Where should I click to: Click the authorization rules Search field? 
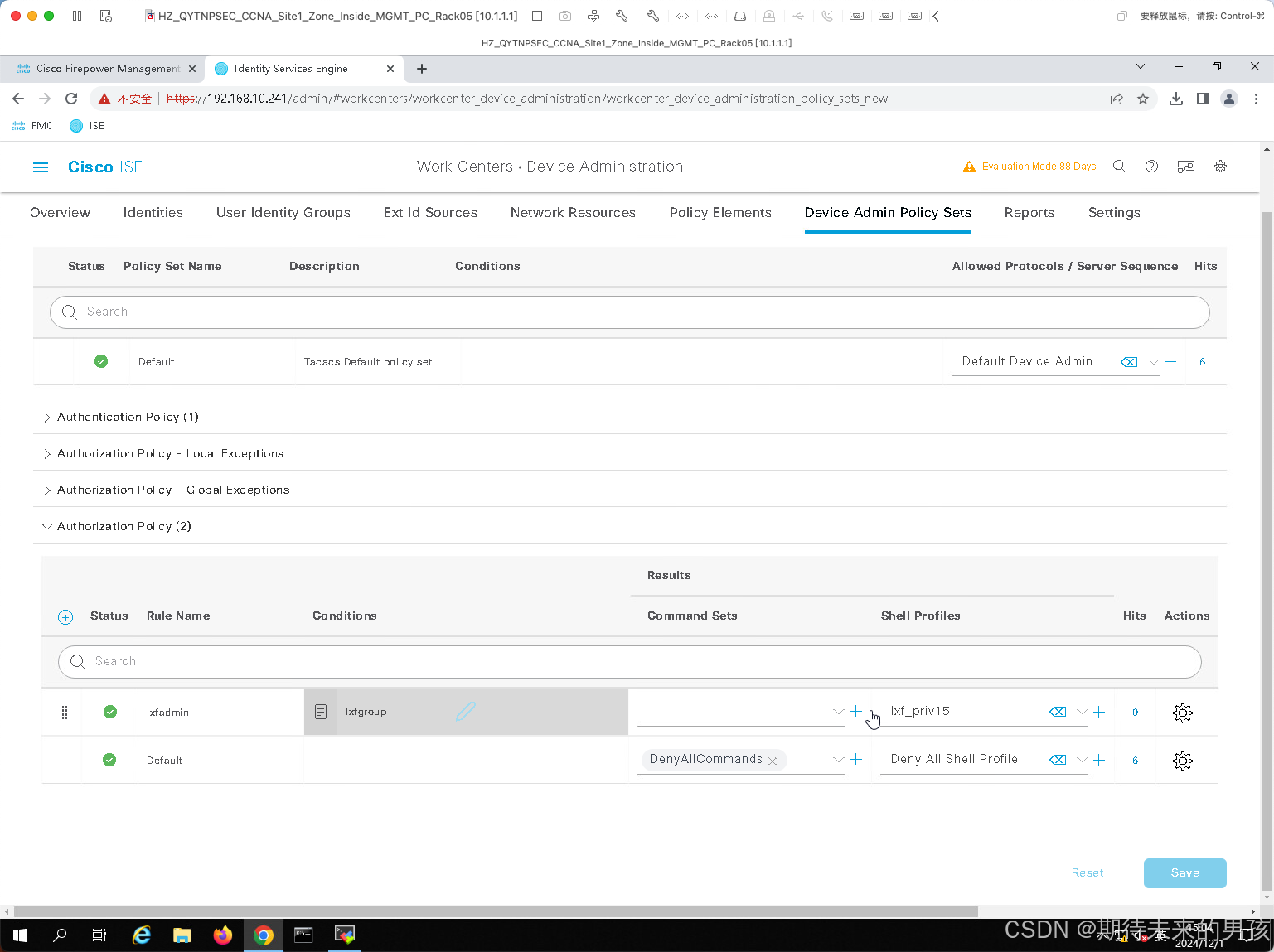click(630, 662)
